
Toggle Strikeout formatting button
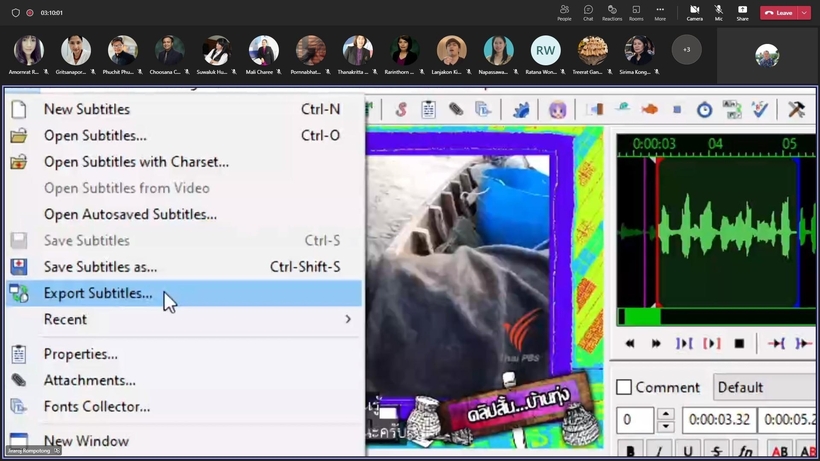pos(716,451)
